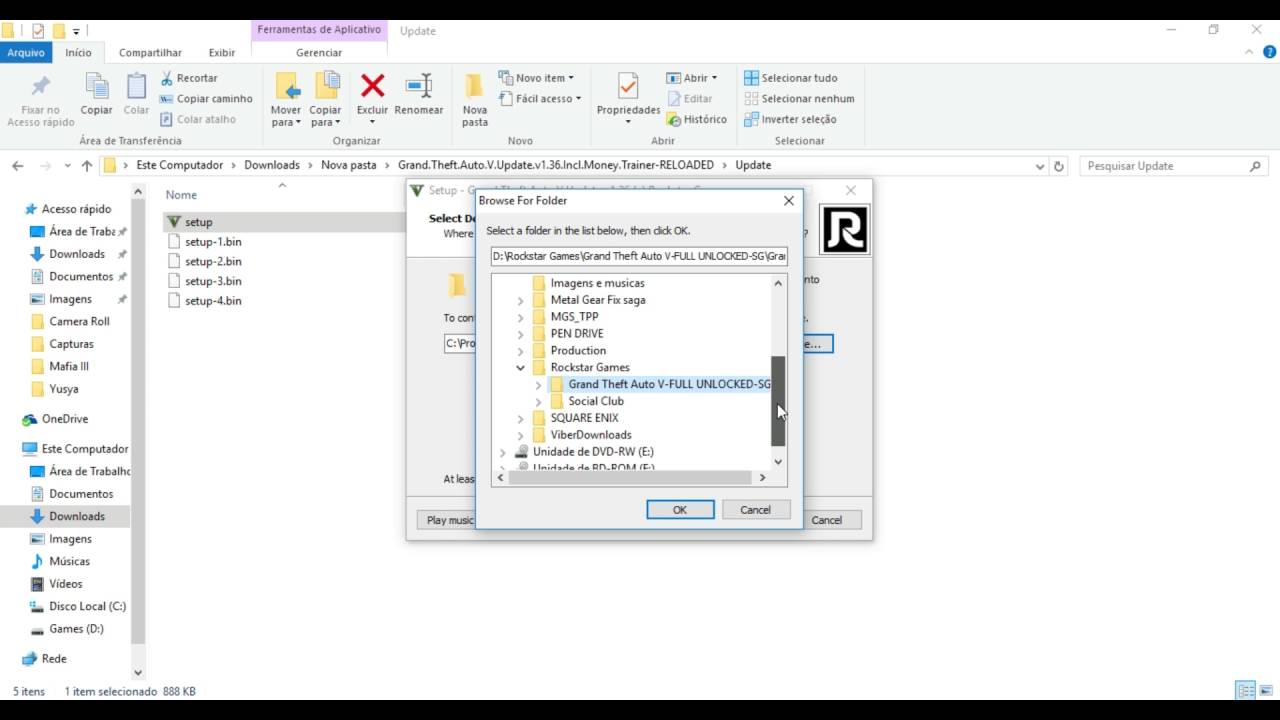Switch to the Início ribbon tab
The width and height of the screenshot is (1280, 720).
(x=78, y=53)
